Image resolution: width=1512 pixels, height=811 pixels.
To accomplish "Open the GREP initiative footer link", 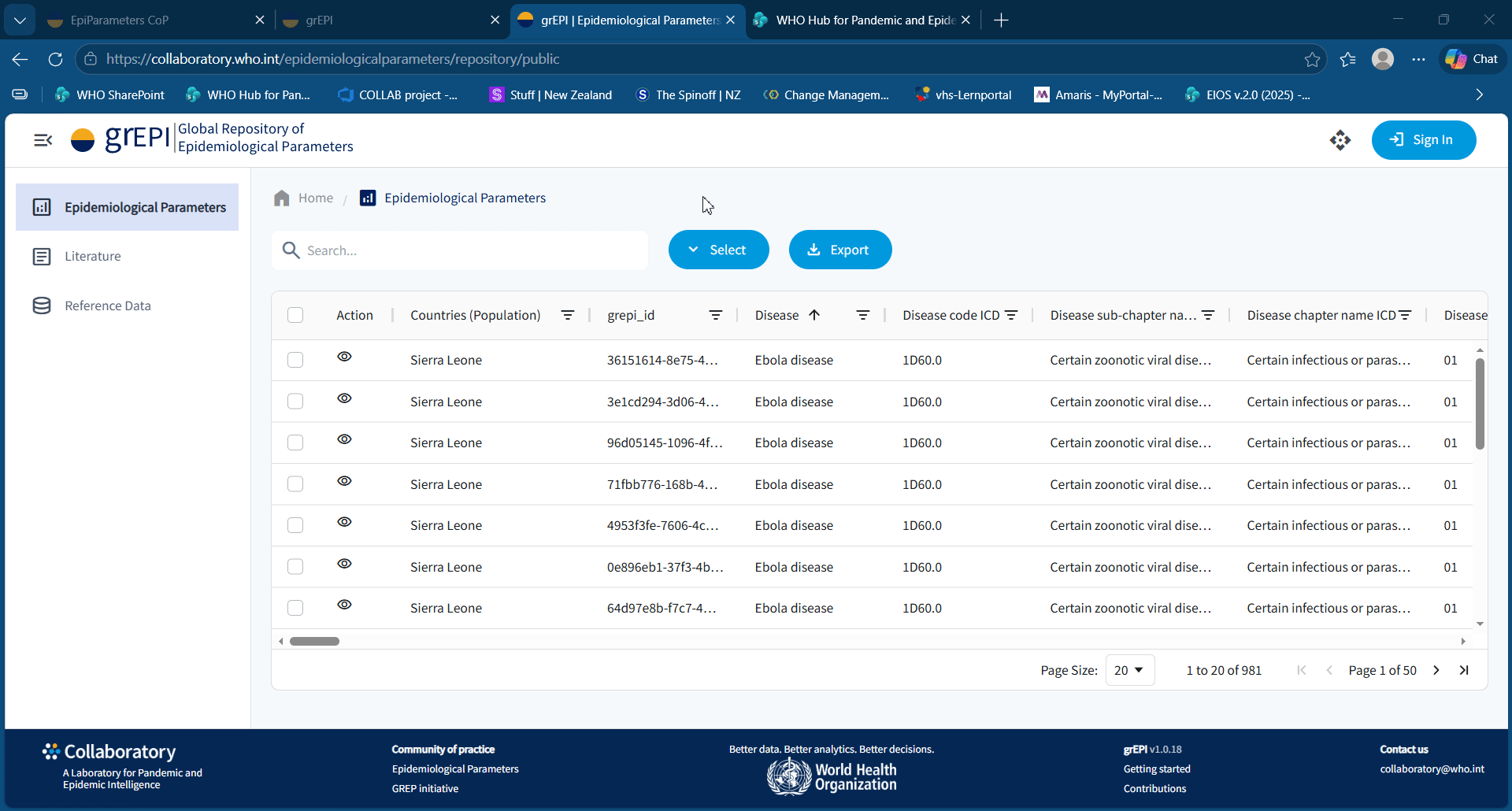I will pos(425,788).
